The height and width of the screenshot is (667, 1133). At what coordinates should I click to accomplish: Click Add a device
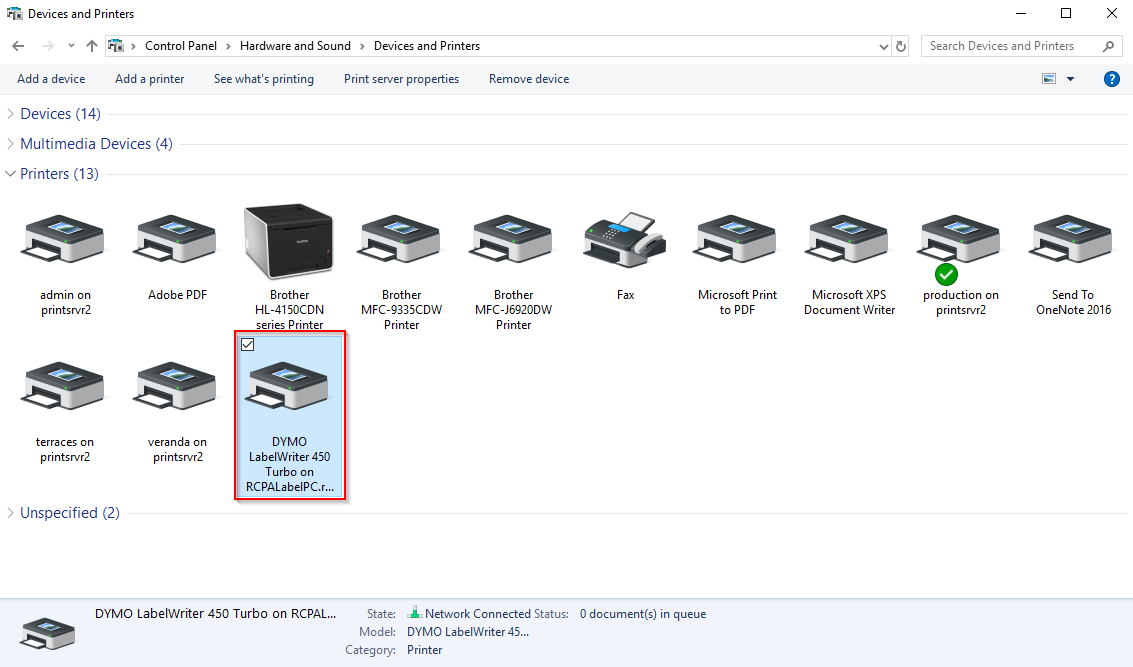51,79
